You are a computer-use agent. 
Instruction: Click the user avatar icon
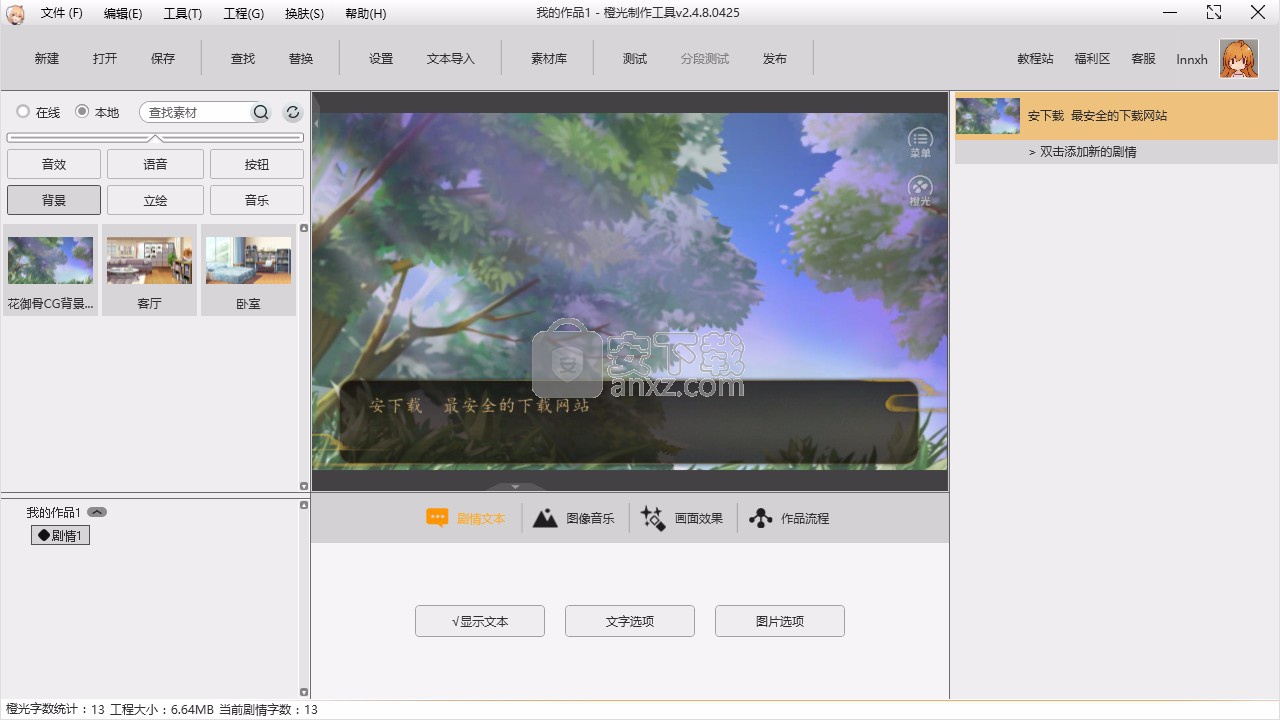pyautogui.click(x=1239, y=59)
